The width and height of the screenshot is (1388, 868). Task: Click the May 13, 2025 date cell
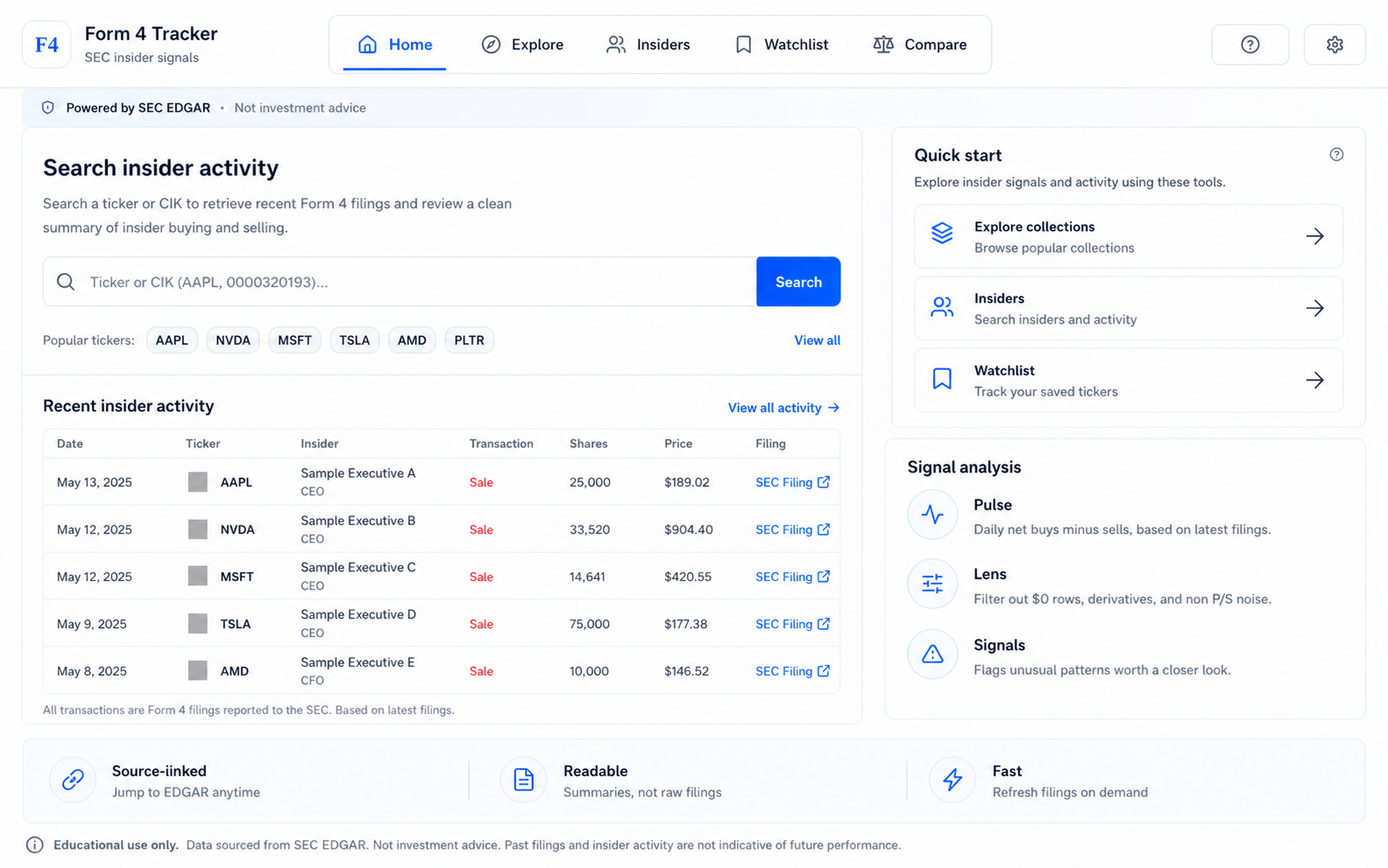(95, 482)
